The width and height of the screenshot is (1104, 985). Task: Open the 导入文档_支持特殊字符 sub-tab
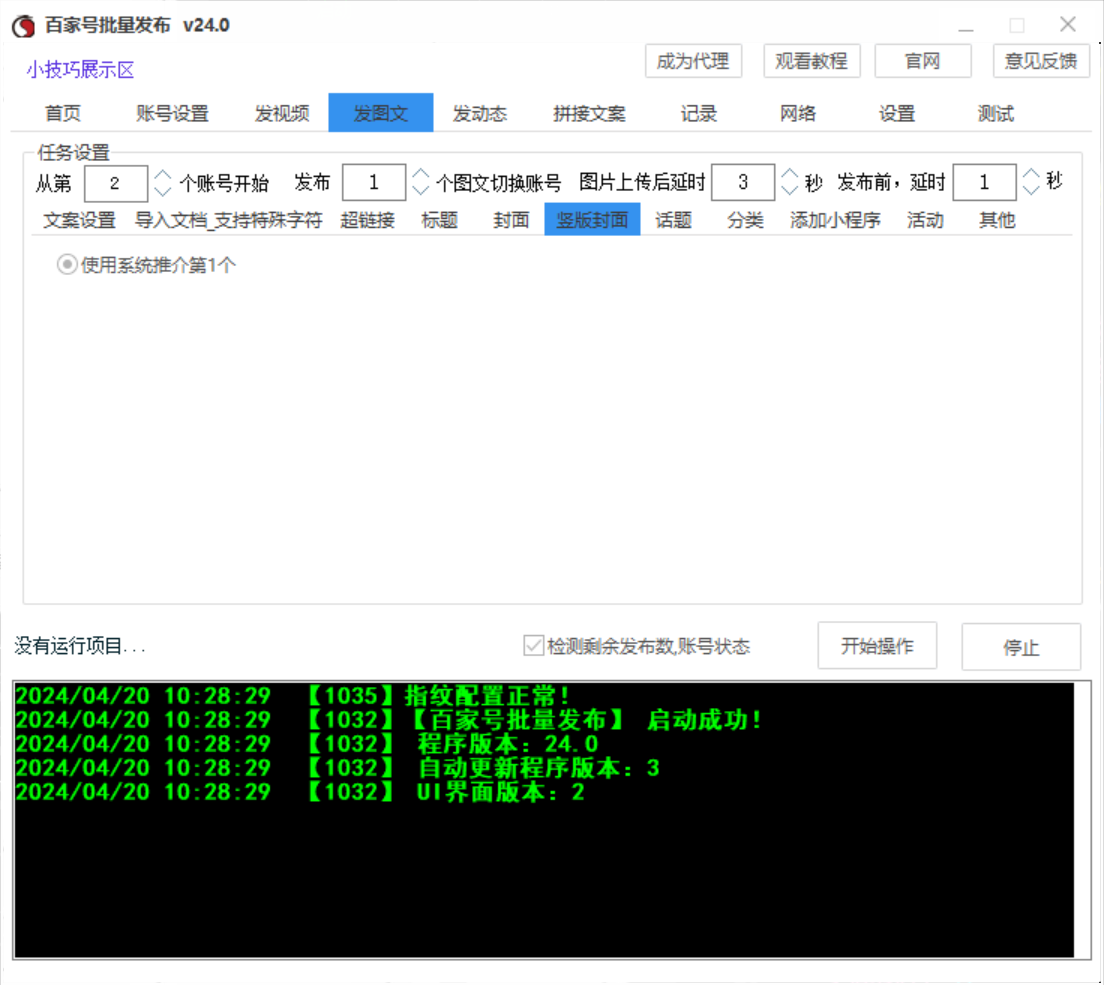pos(228,220)
